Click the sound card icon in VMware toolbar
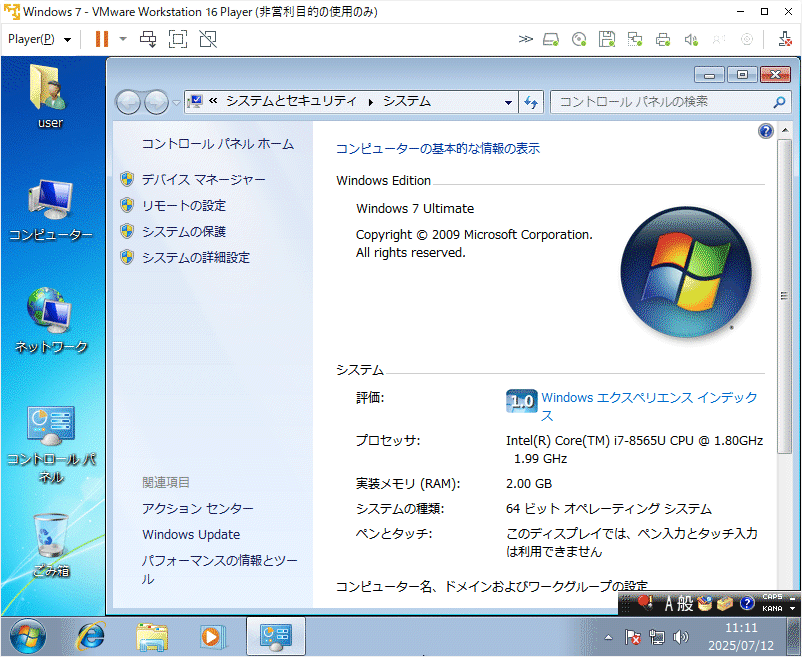The width and height of the screenshot is (802, 657). coord(691,39)
